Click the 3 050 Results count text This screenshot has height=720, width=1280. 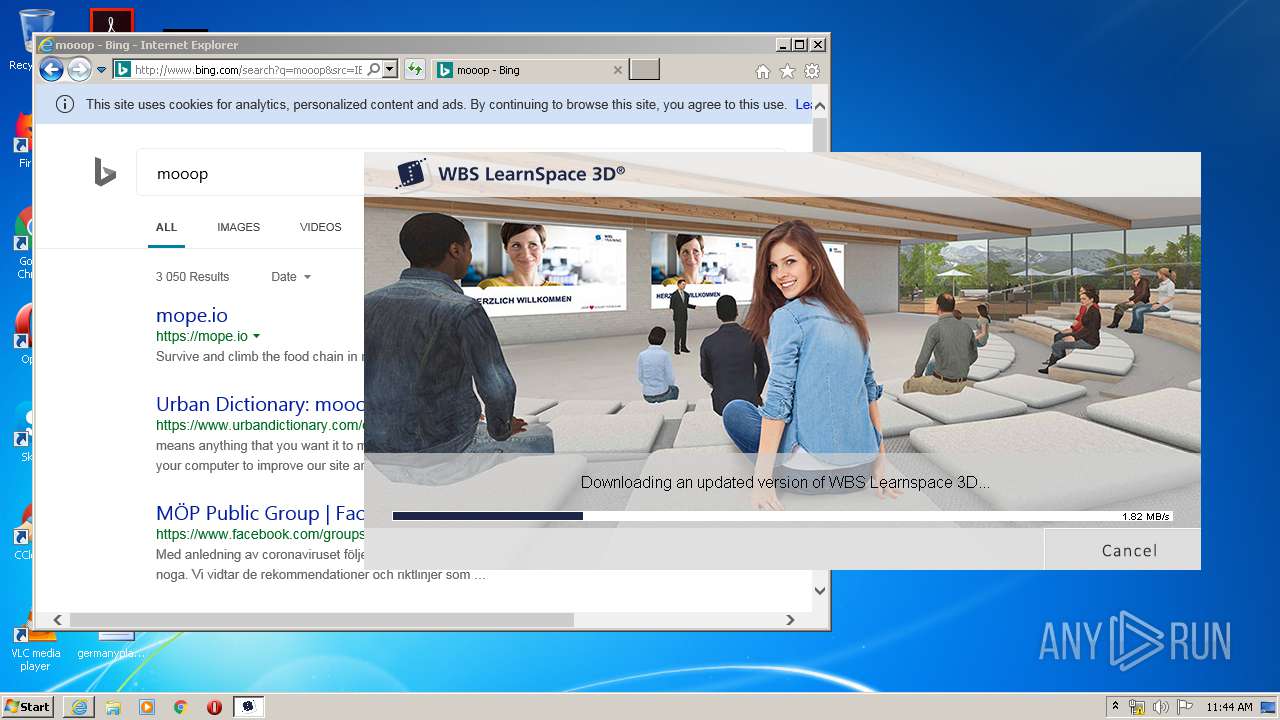click(192, 277)
